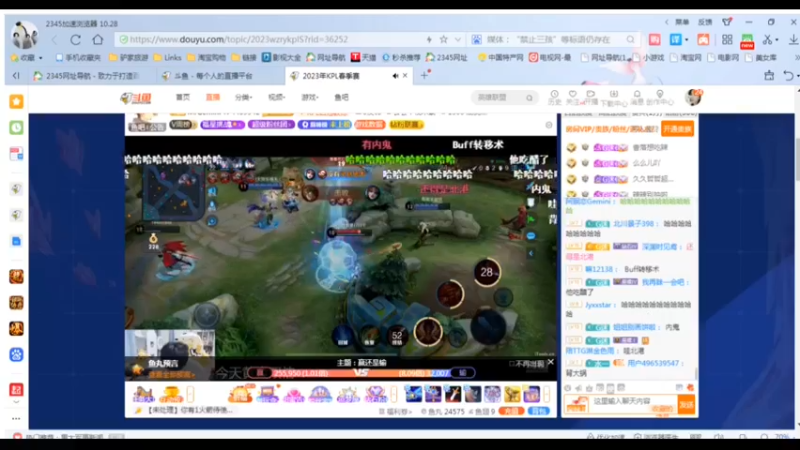Click the sidebar three-dots more icon
This screenshot has width=800, height=450.
16,418
